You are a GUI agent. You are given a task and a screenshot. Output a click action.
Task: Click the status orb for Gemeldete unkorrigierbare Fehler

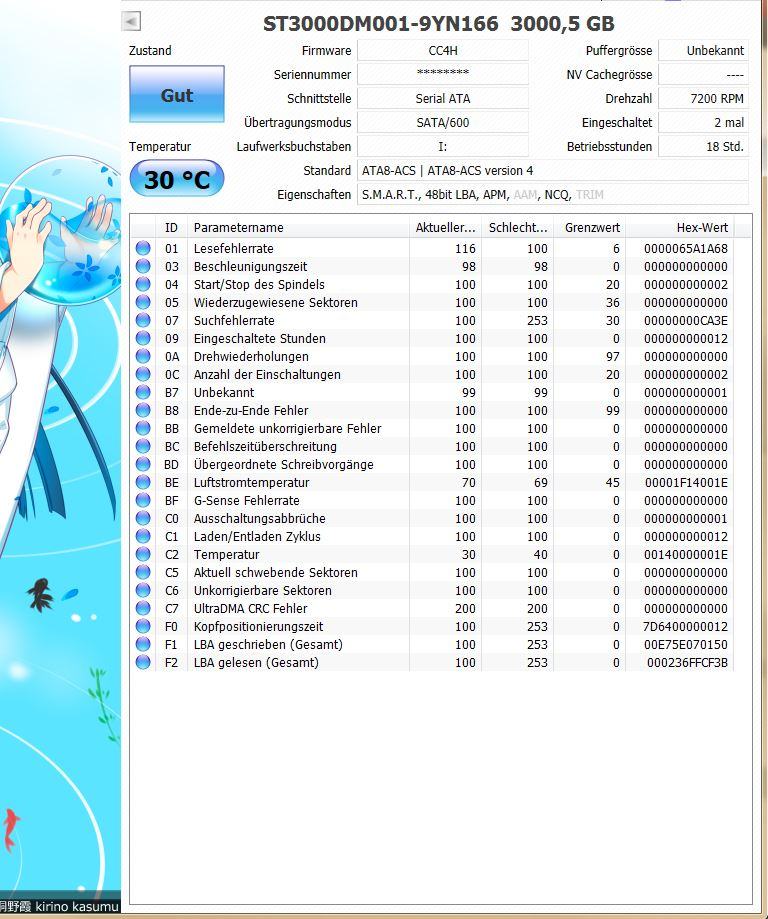[143, 428]
